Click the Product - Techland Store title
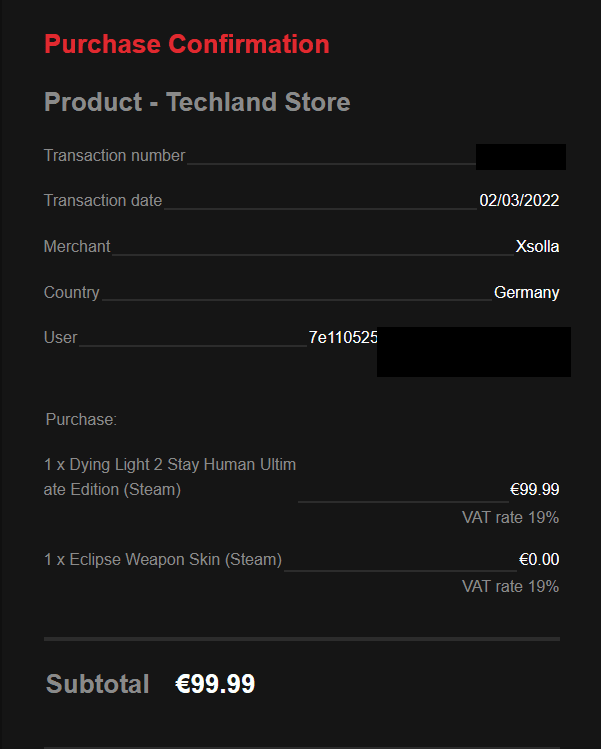 coord(197,102)
